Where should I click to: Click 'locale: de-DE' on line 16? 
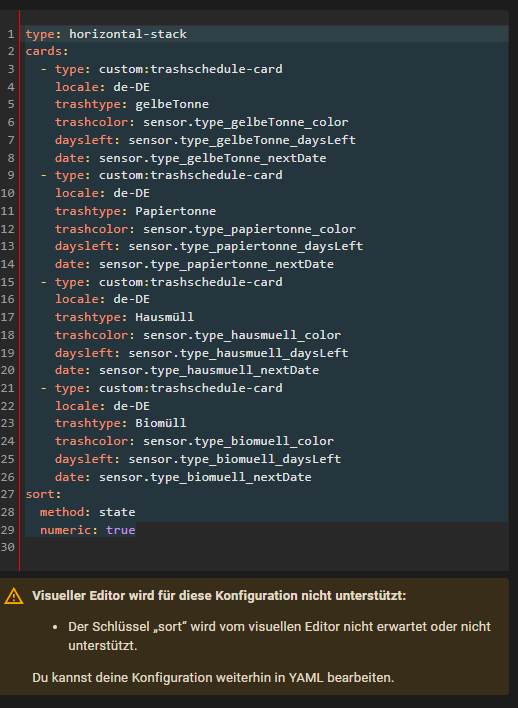(x=103, y=299)
